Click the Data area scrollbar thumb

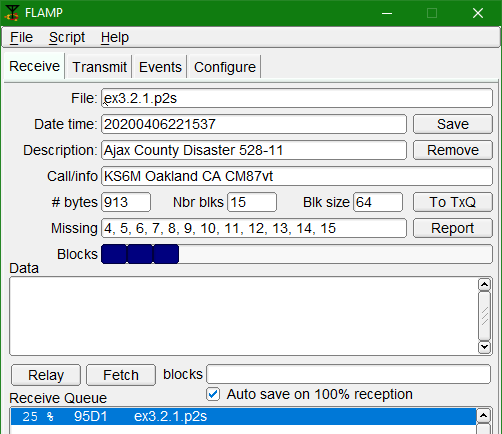click(484, 316)
